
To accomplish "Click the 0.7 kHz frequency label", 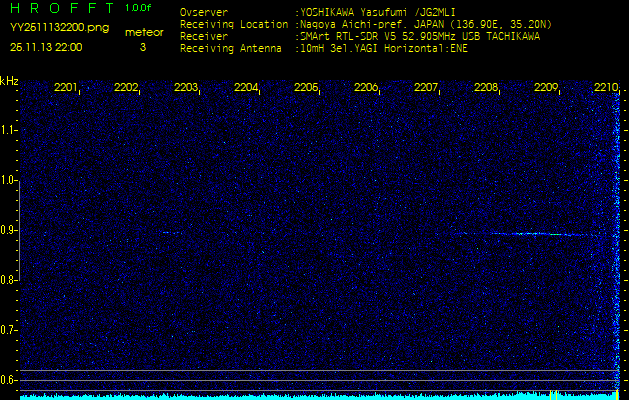I will [x=9, y=330].
